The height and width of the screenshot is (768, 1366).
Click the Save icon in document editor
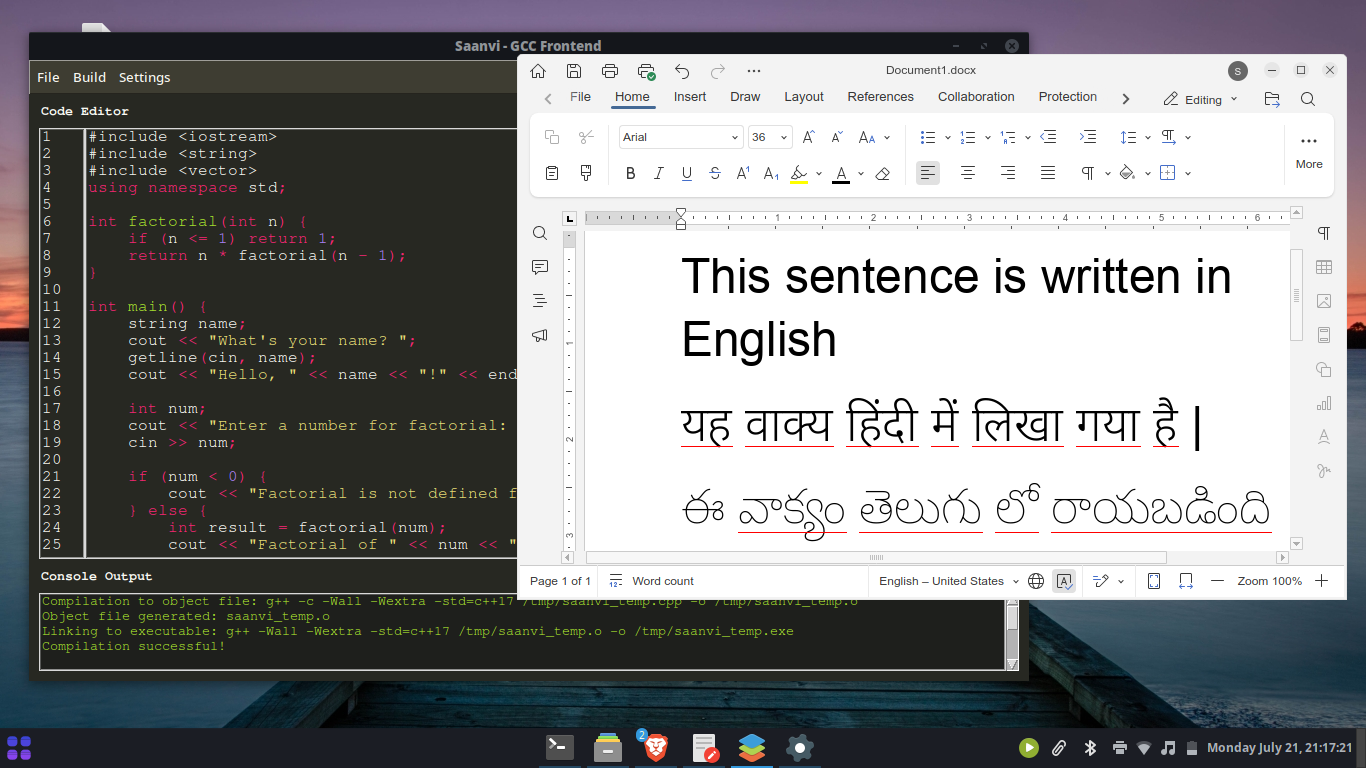pos(574,71)
